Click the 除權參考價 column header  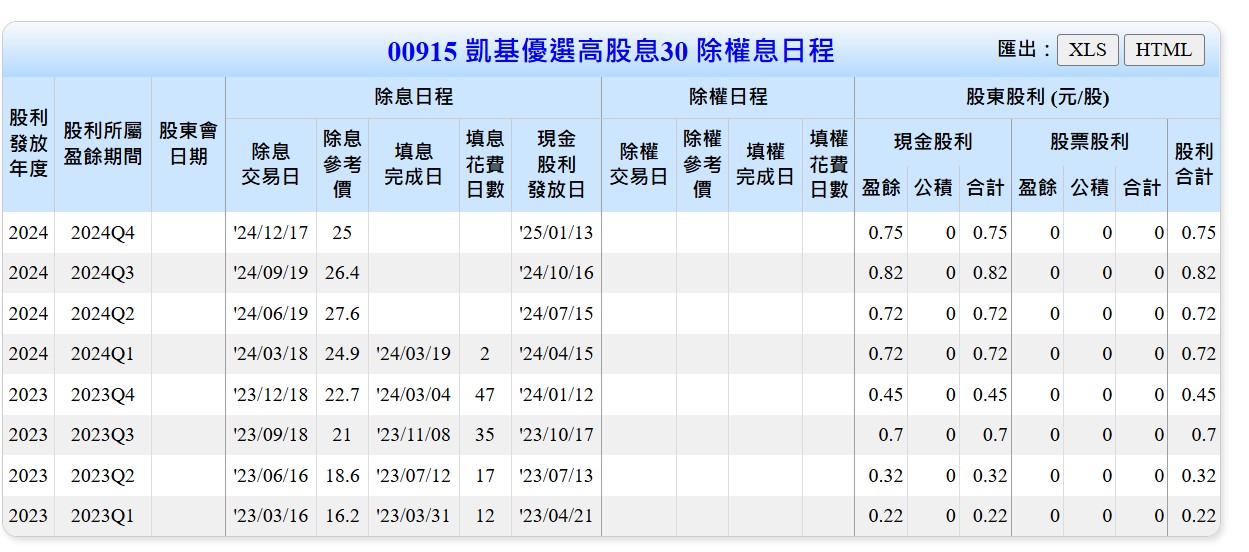[702, 164]
